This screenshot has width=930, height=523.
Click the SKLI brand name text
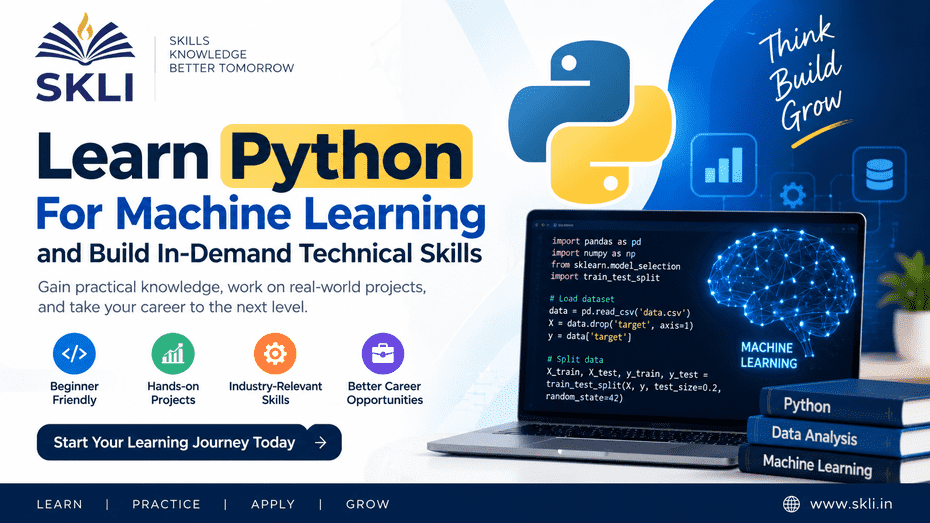coord(85,87)
